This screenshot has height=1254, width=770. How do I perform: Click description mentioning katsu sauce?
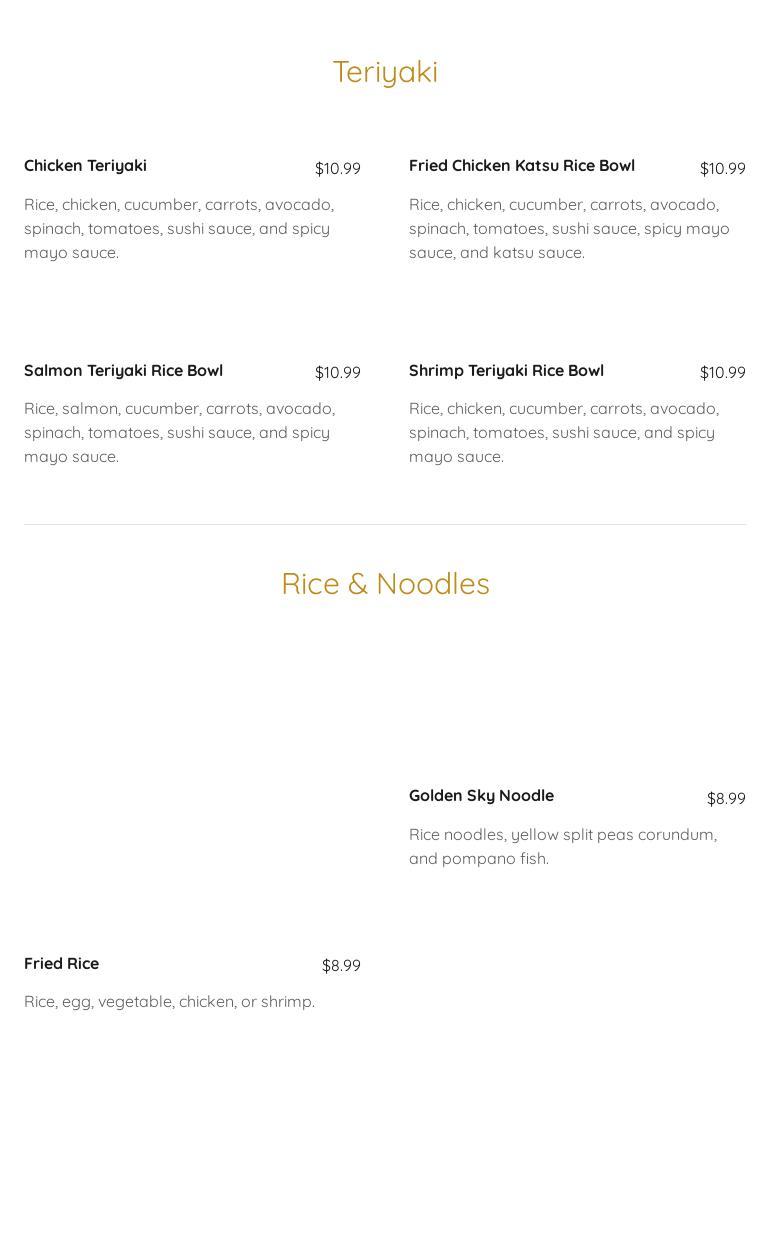click(569, 228)
